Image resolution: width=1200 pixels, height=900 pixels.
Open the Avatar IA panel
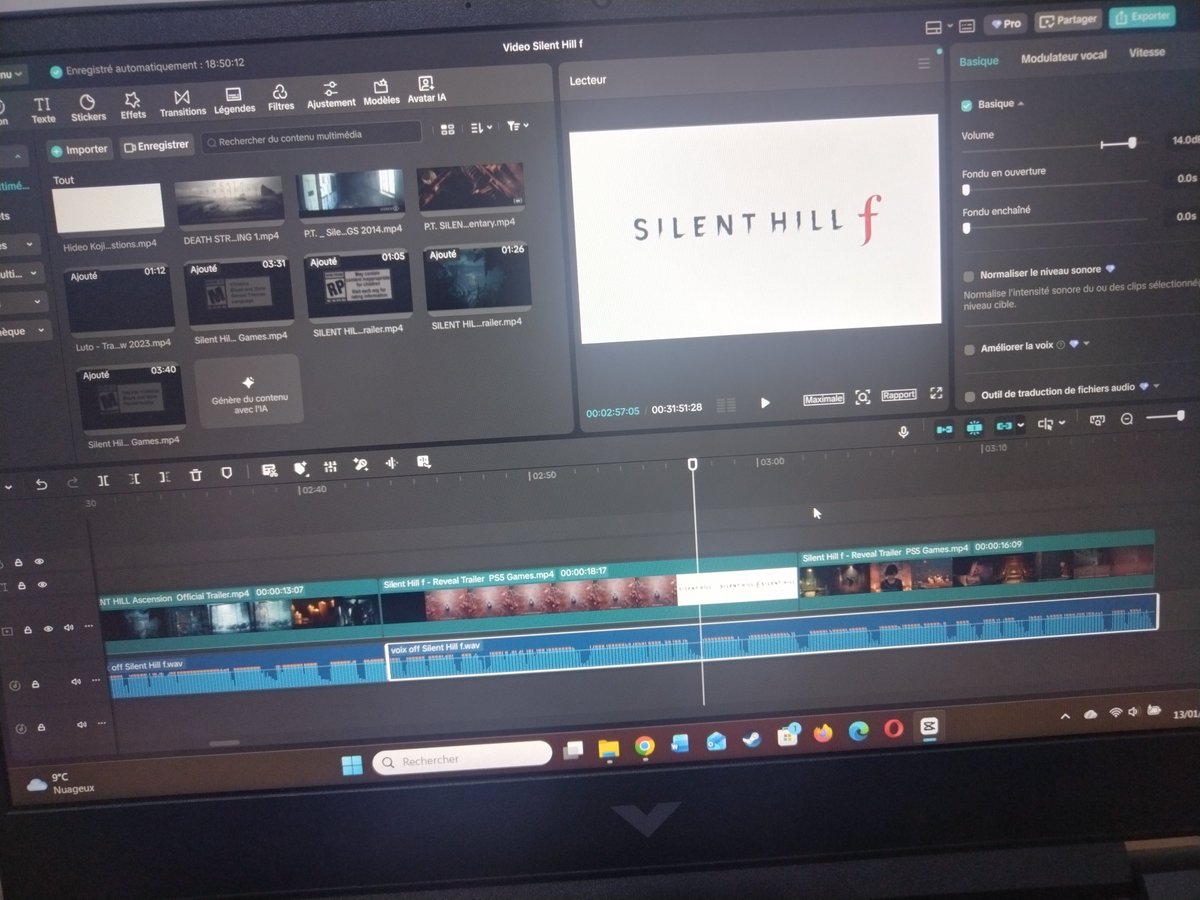(427, 90)
